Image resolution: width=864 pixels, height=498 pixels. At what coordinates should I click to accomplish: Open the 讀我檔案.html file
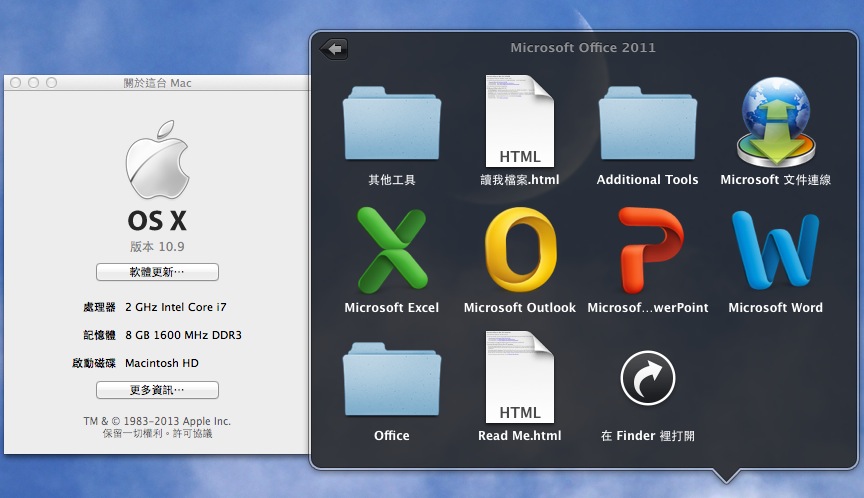(520, 121)
